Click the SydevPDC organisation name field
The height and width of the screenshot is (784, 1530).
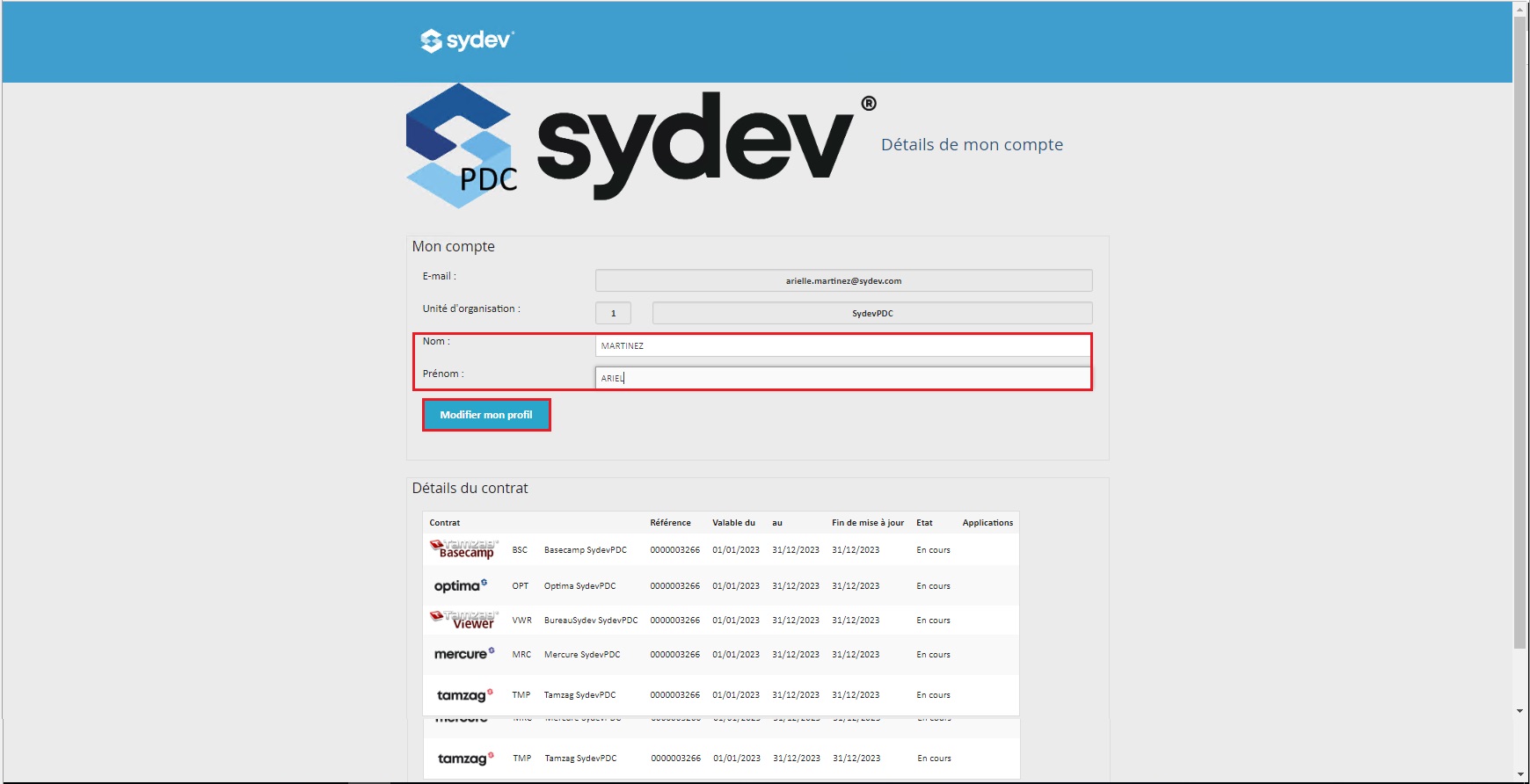pyautogui.click(x=872, y=313)
